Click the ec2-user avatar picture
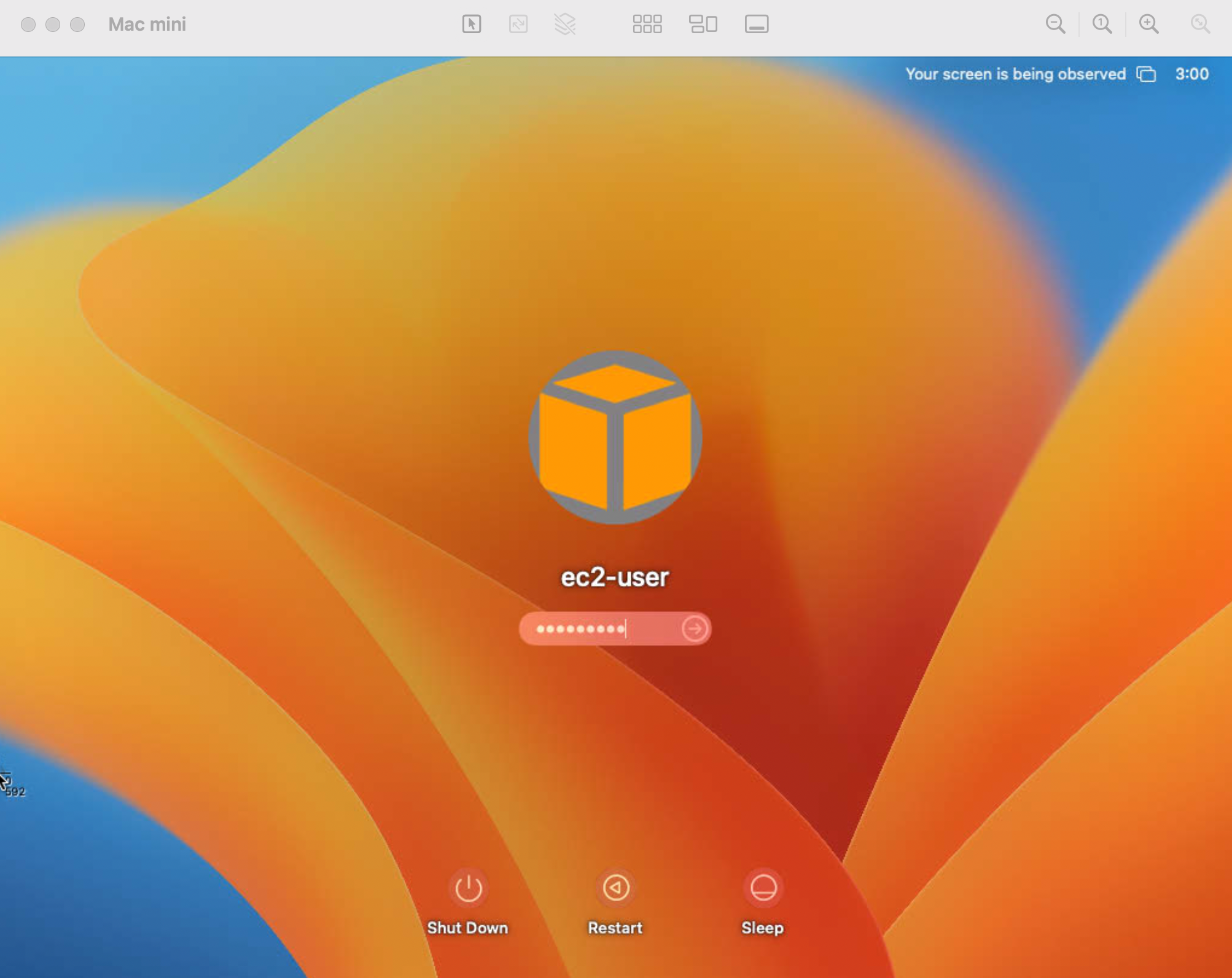Viewport: 1232px width, 978px height. (x=615, y=437)
